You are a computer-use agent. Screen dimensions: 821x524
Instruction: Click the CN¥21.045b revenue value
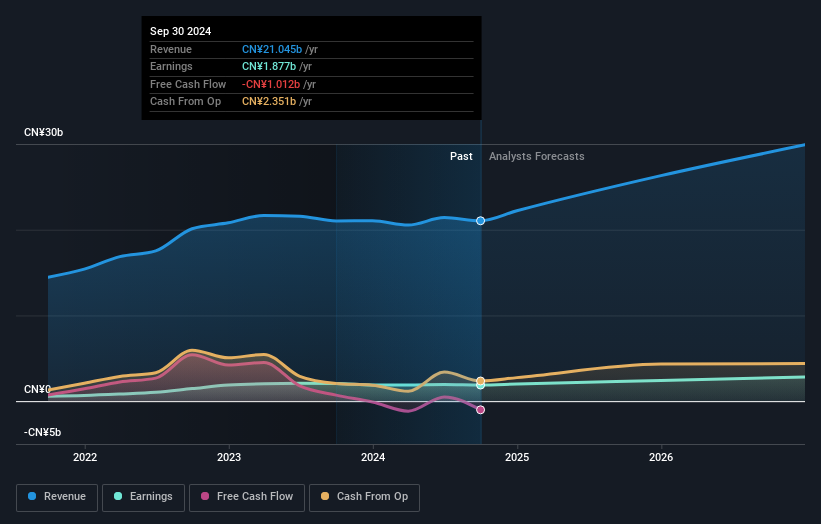point(272,49)
